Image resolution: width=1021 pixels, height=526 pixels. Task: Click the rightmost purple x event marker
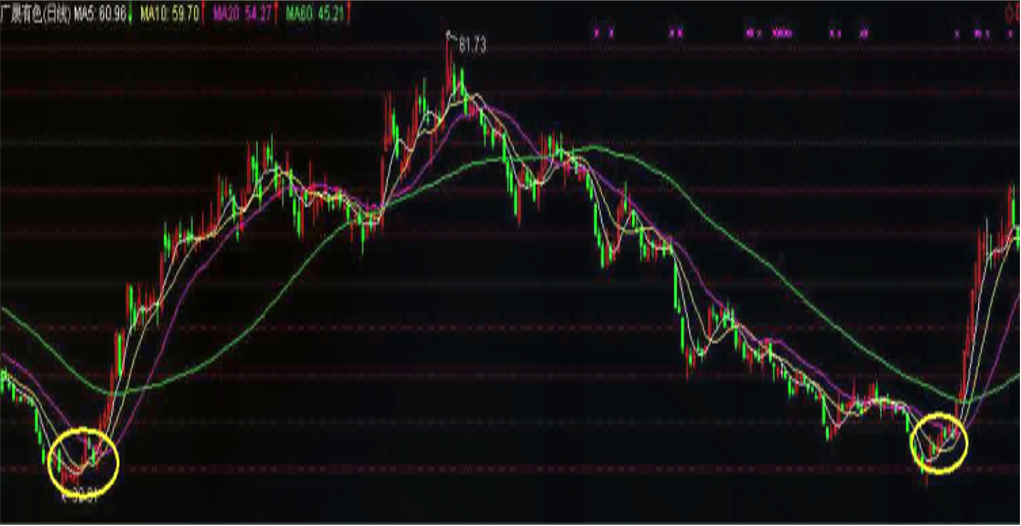coord(1011,33)
